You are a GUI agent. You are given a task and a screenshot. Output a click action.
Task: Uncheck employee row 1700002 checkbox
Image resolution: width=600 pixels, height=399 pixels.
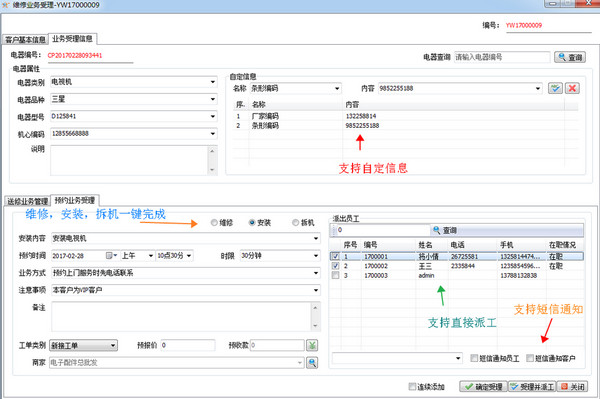click(336, 266)
